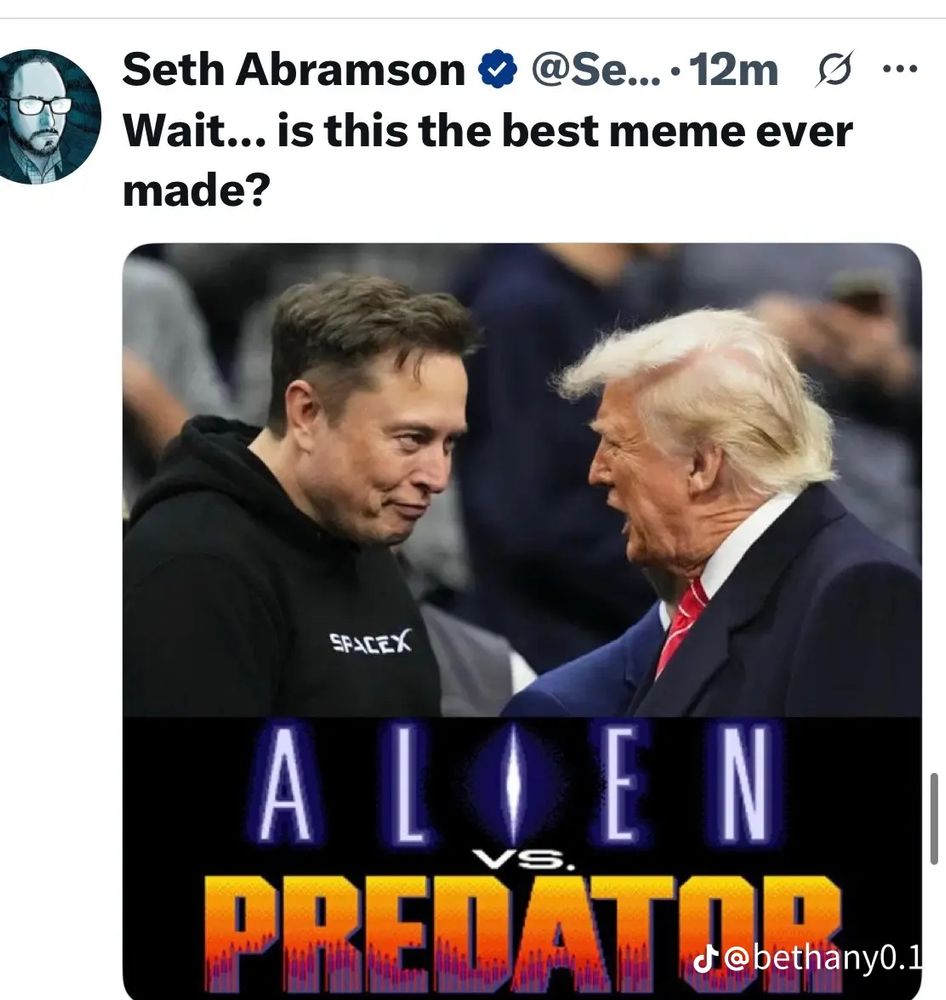Click the red striped tie in the photo

[x=680, y=628]
